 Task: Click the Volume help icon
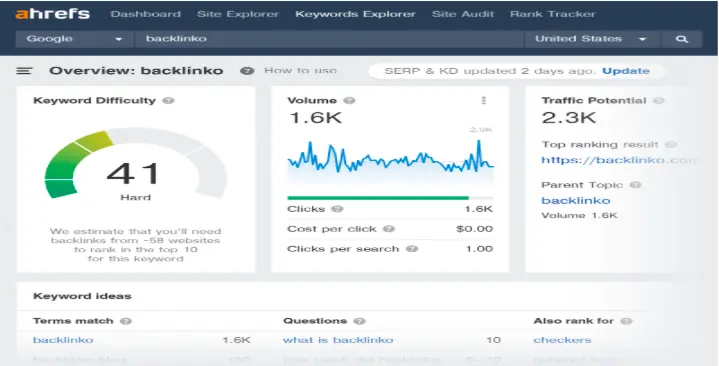coord(349,100)
